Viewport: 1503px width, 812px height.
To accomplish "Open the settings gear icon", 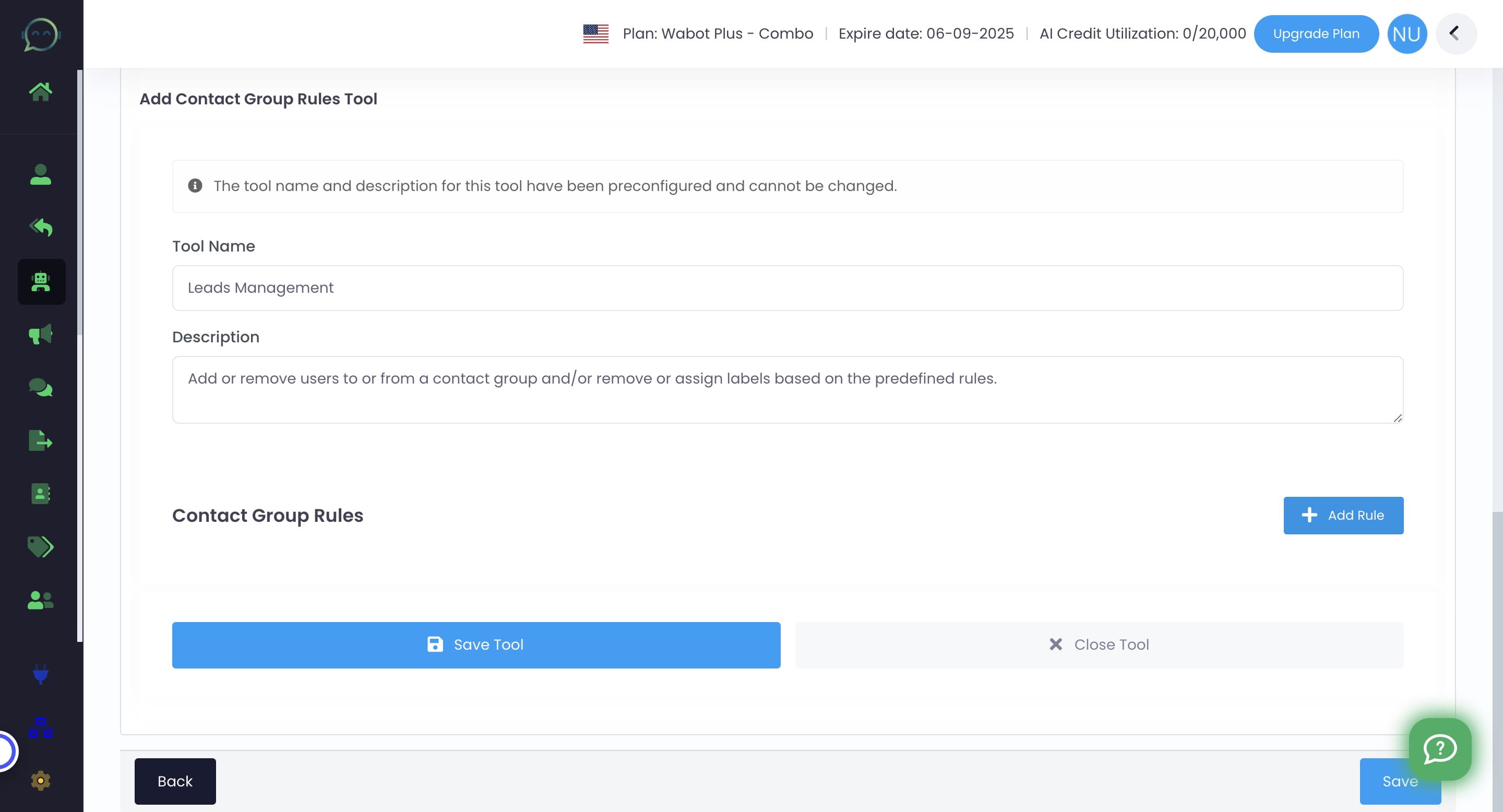I will point(41,780).
